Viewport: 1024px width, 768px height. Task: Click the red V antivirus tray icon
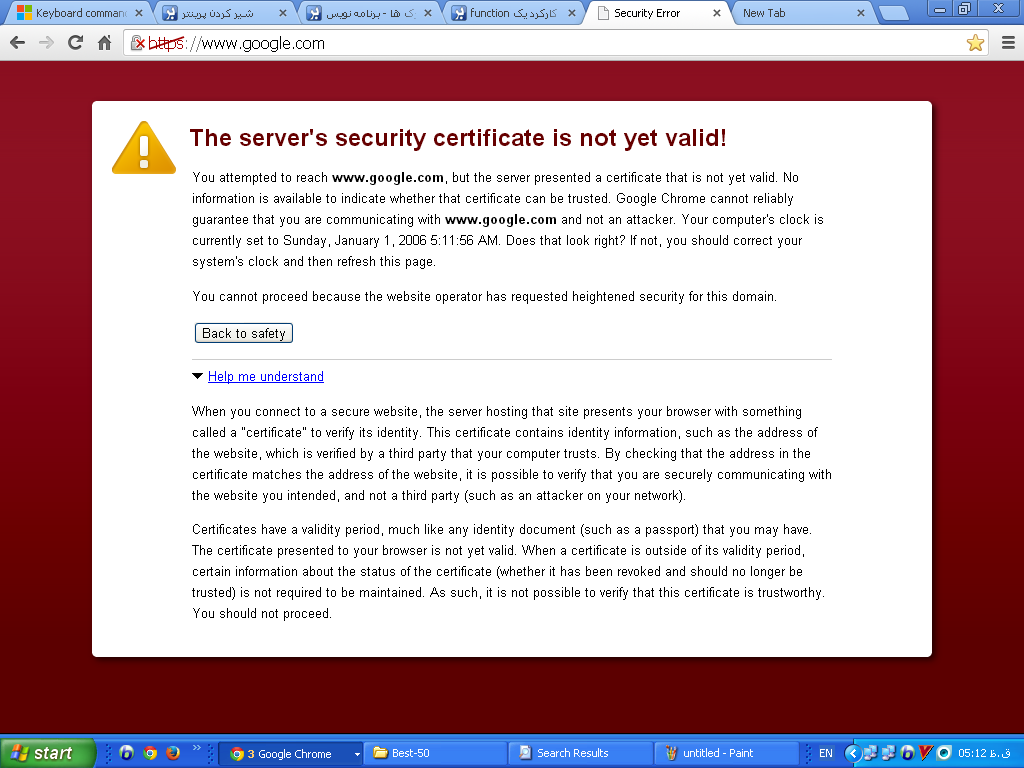[925, 753]
